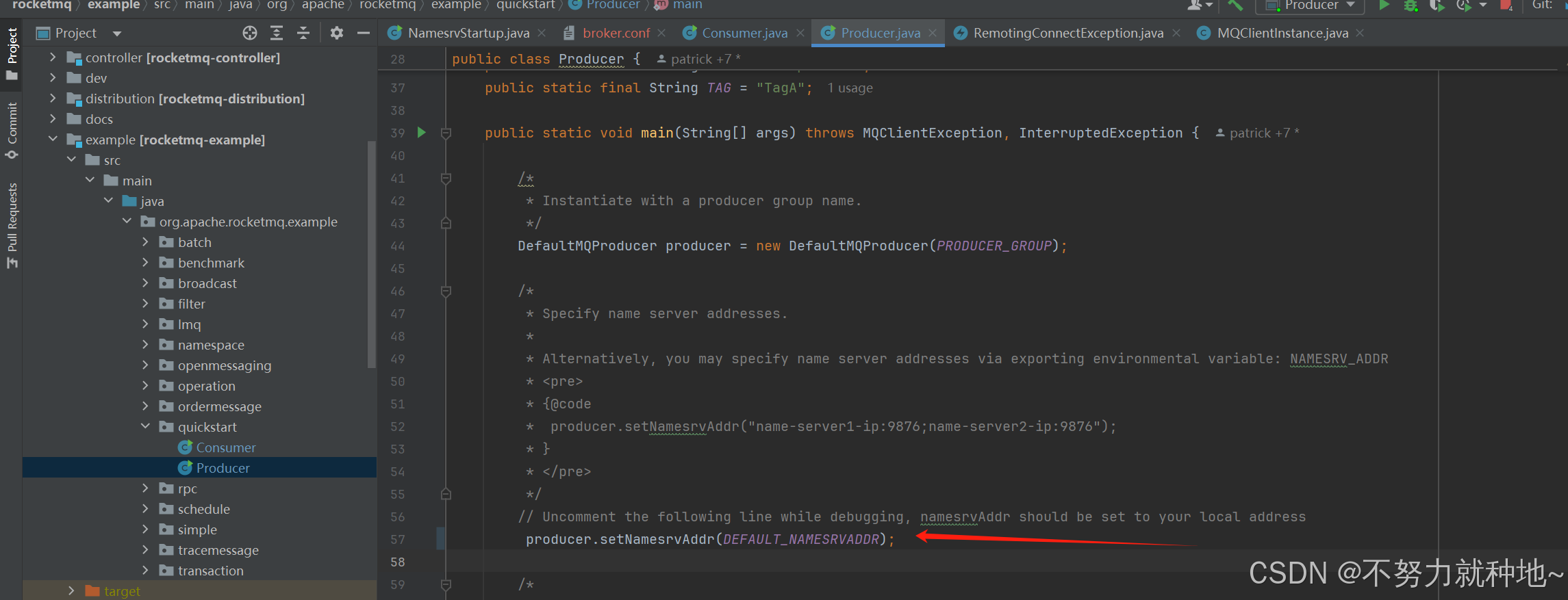This screenshot has width=1568, height=600.
Task: Run Producer with coverage
Action: click(x=1437, y=5)
